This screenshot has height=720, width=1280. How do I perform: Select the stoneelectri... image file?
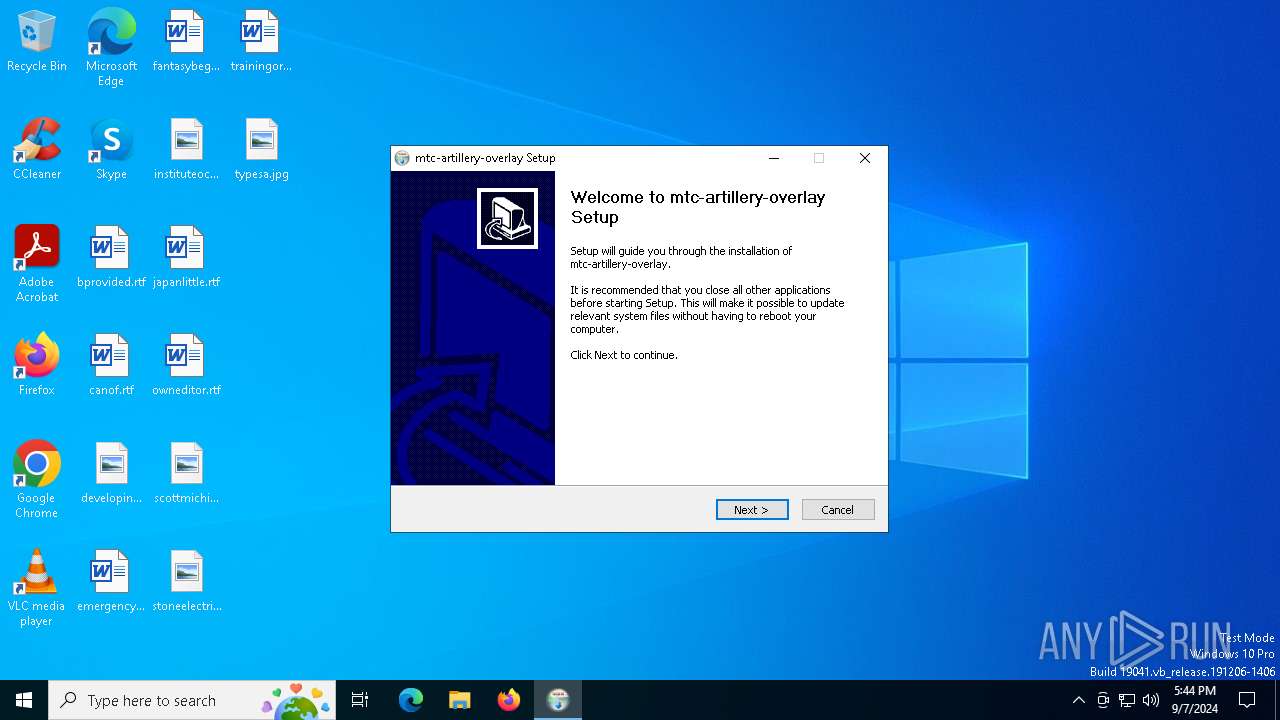tap(186, 581)
